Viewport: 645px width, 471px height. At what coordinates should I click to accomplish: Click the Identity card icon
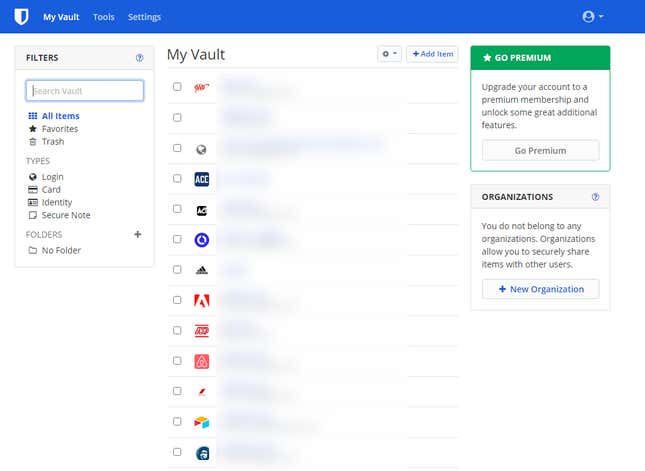[x=32, y=202]
